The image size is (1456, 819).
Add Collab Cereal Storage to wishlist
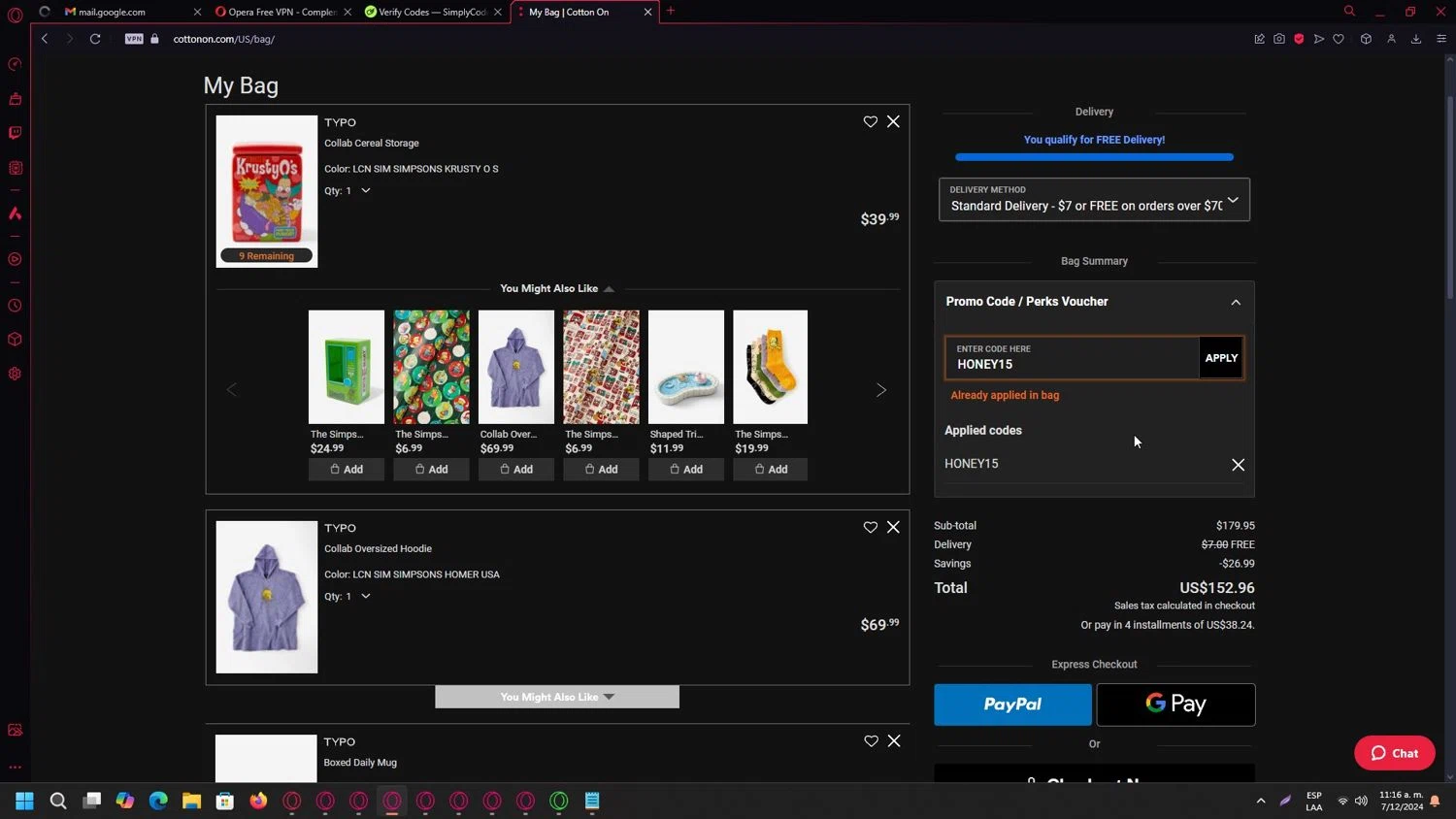870,121
